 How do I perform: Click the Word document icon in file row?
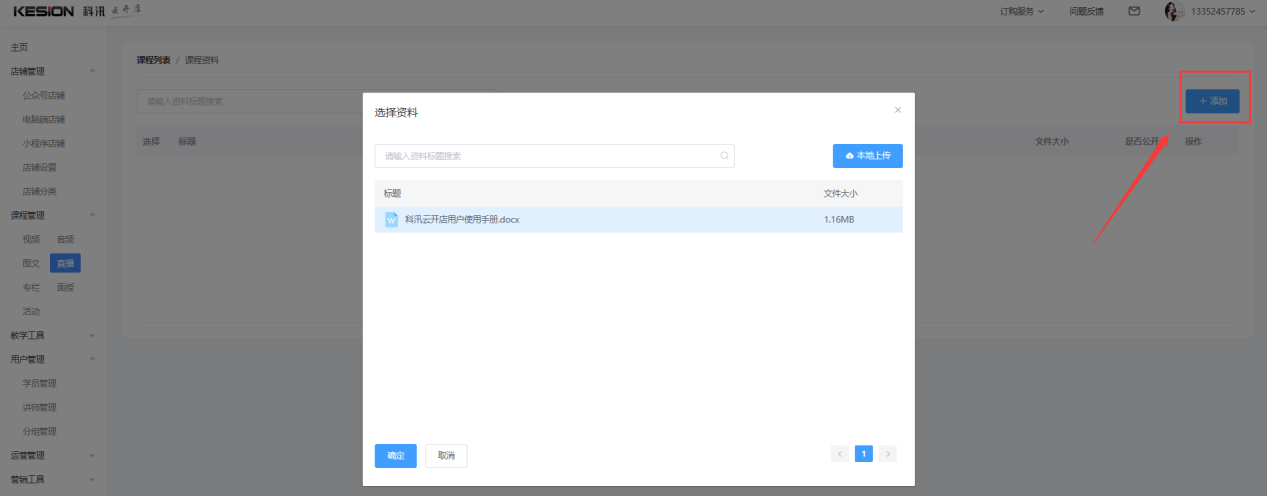[x=391, y=220]
